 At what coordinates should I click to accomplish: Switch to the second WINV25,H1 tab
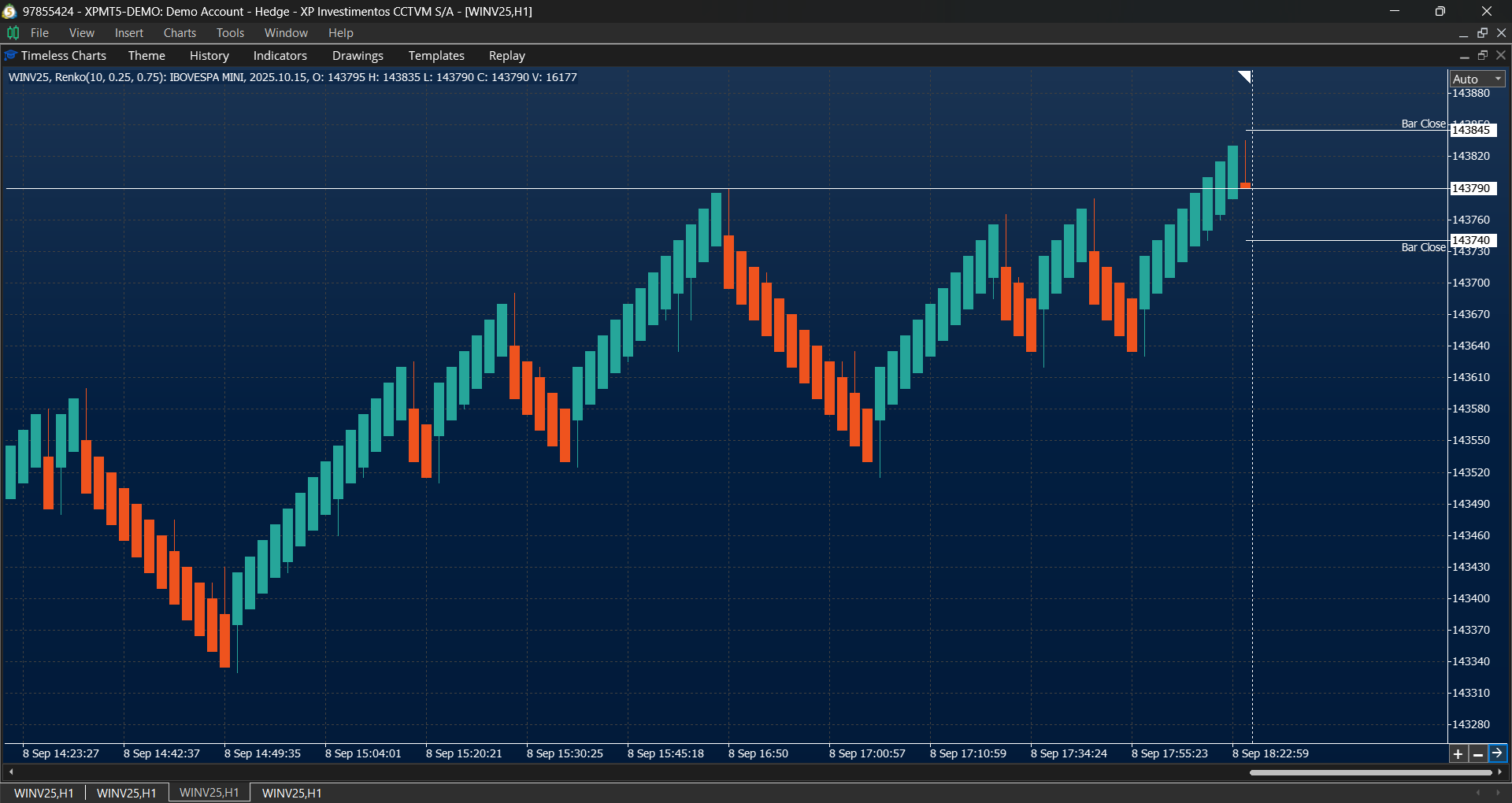pyautogui.click(x=126, y=793)
